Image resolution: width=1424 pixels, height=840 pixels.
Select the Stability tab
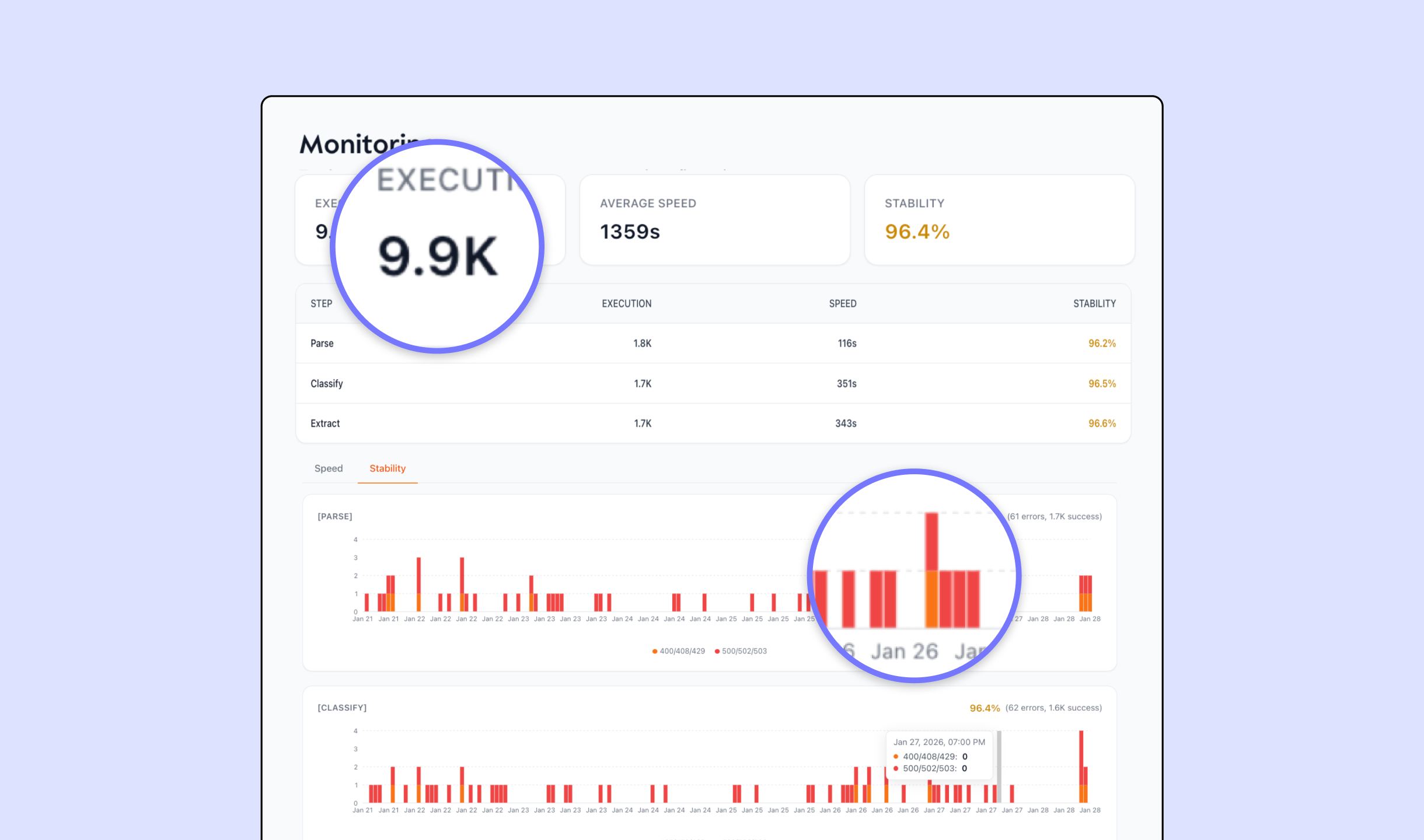[x=387, y=468]
